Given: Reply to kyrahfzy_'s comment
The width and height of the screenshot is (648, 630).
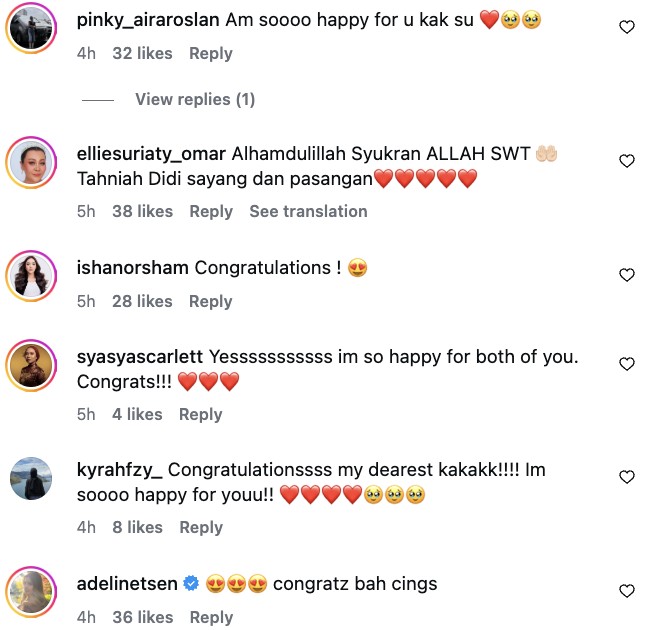Looking at the screenshot, I should click(x=201, y=527).
